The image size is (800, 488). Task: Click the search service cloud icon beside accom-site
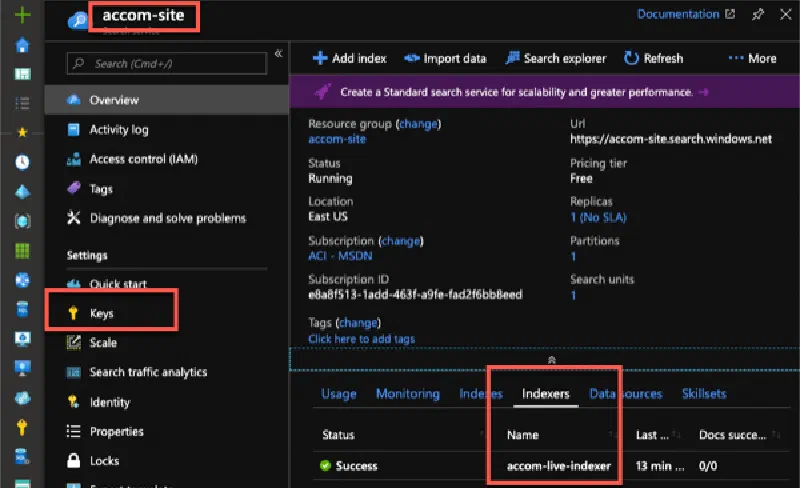[78, 20]
